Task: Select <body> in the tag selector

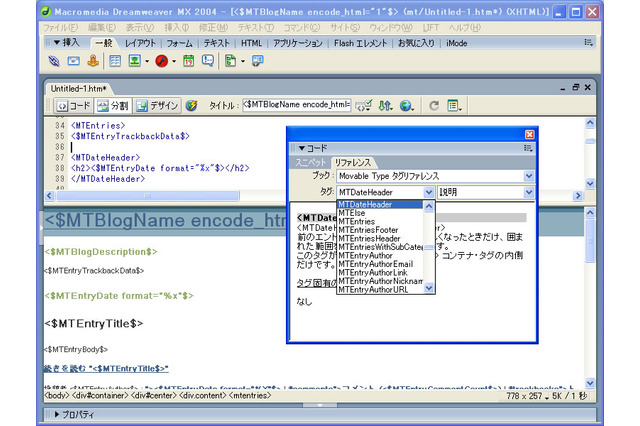Action: [57, 396]
